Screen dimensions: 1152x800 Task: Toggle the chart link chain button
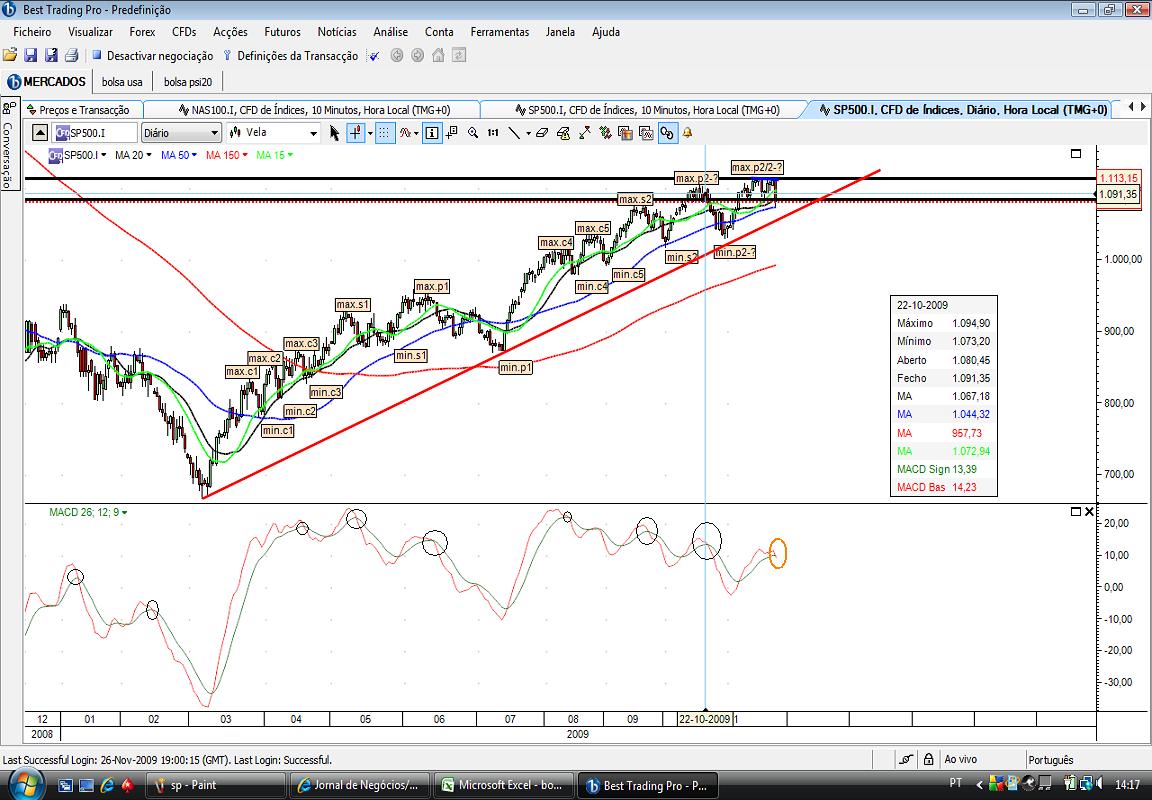pos(667,133)
